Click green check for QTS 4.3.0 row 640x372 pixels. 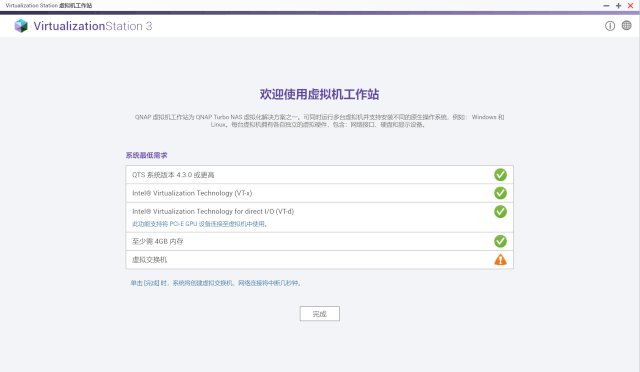point(500,175)
